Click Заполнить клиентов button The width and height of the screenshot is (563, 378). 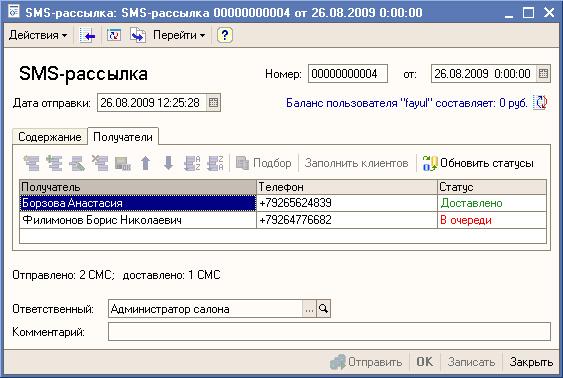tap(357, 163)
